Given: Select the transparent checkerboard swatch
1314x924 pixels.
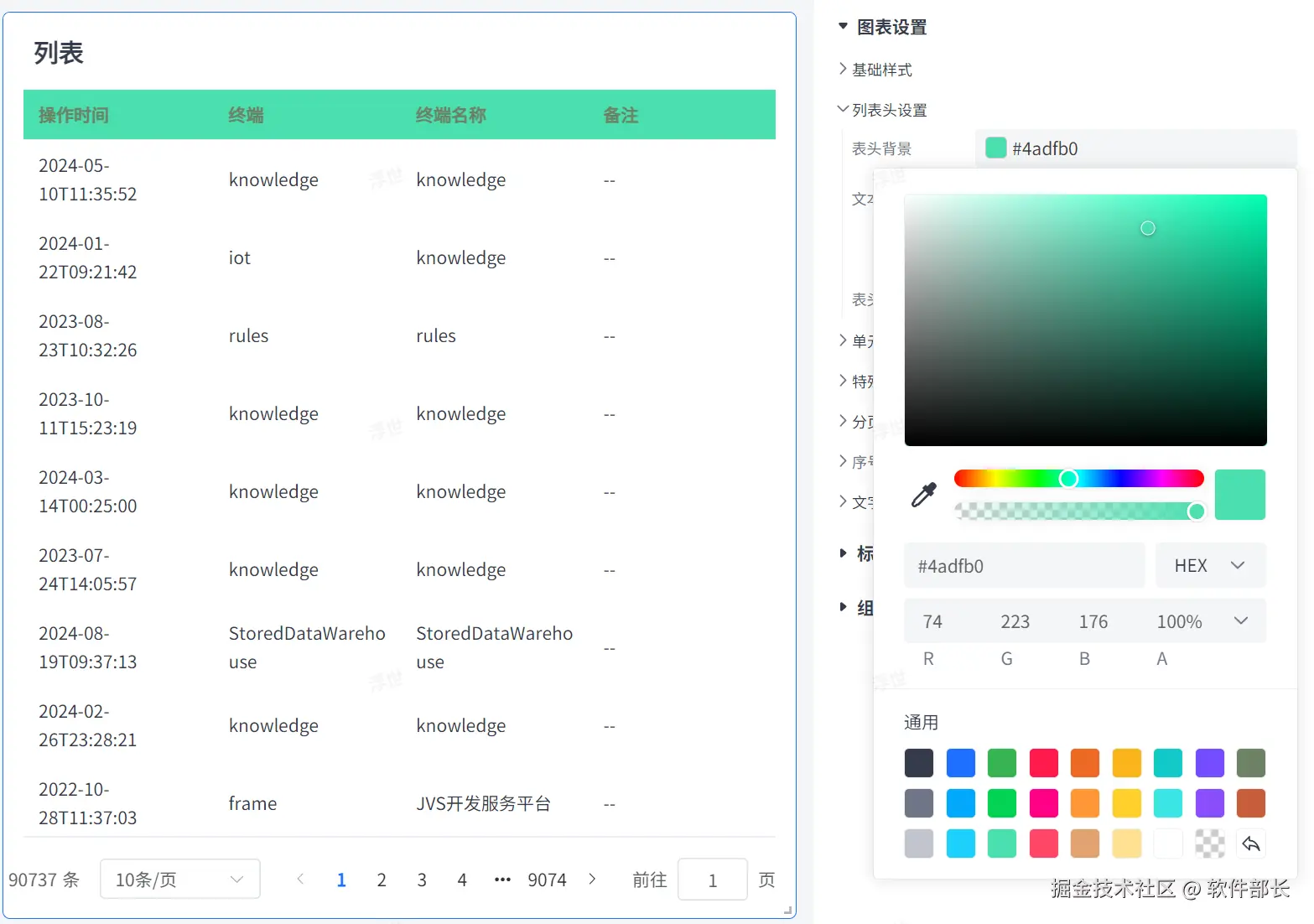Looking at the screenshot, I should 1209,844.
